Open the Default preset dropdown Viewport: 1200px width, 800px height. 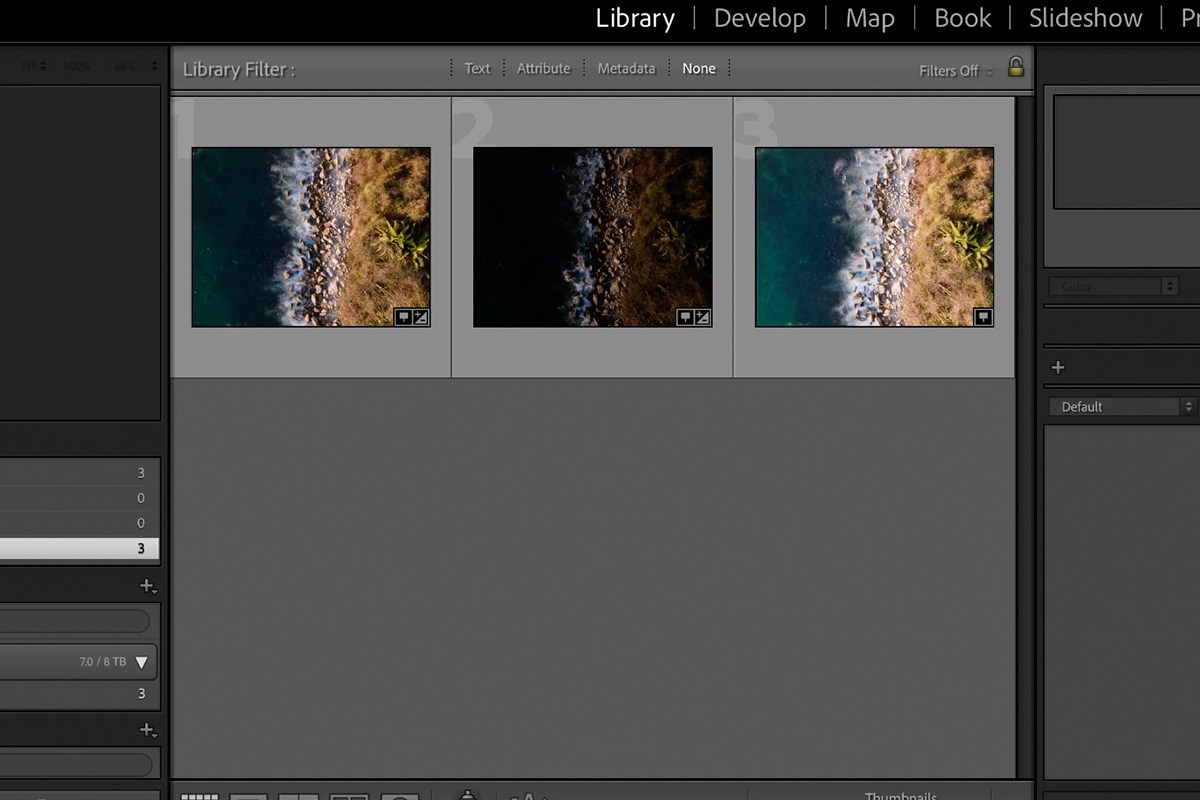1123,407
